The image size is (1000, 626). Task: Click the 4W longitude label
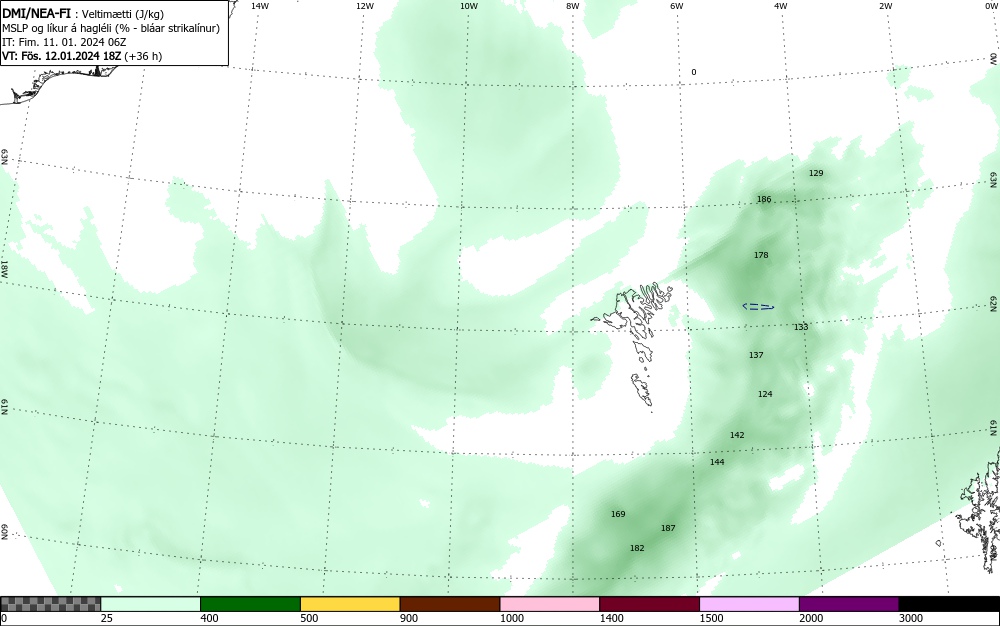click(x=781, y=6)
